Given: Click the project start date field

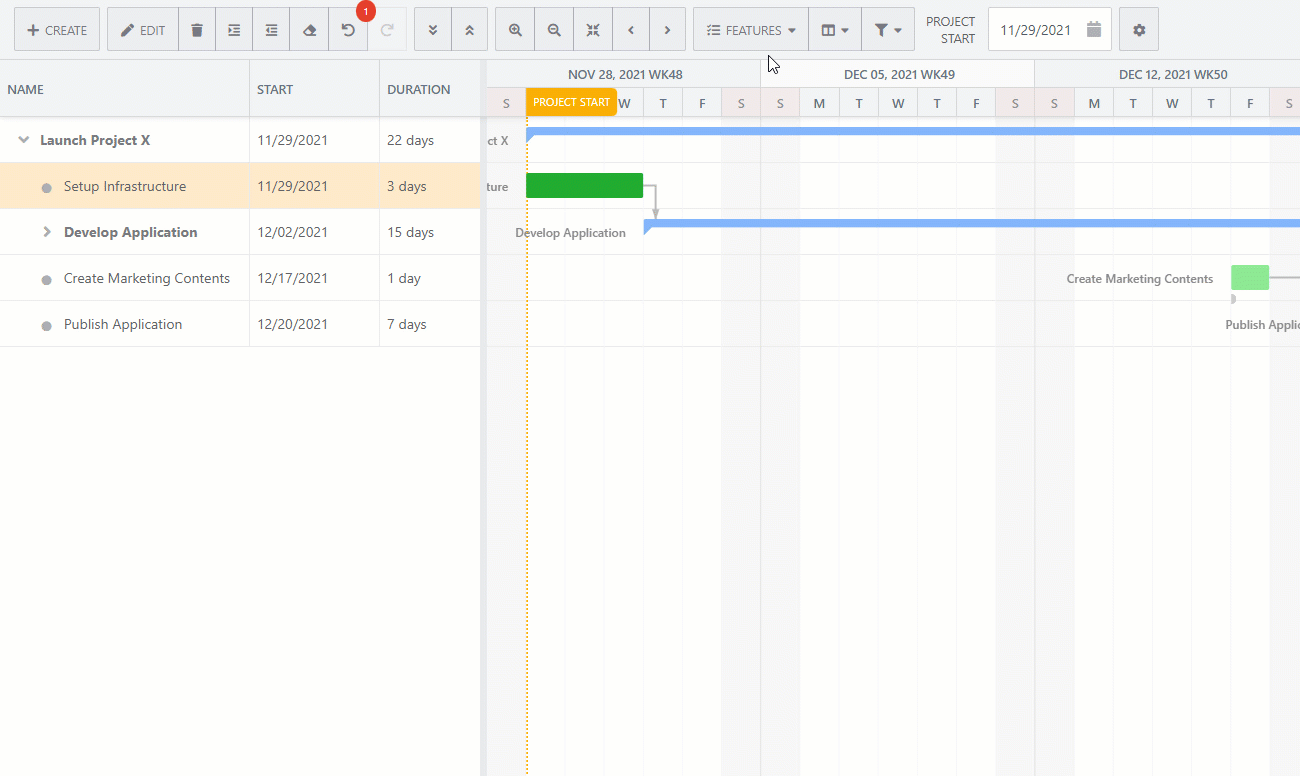Looking at the screenshot, I should [x=1038, y=30].
